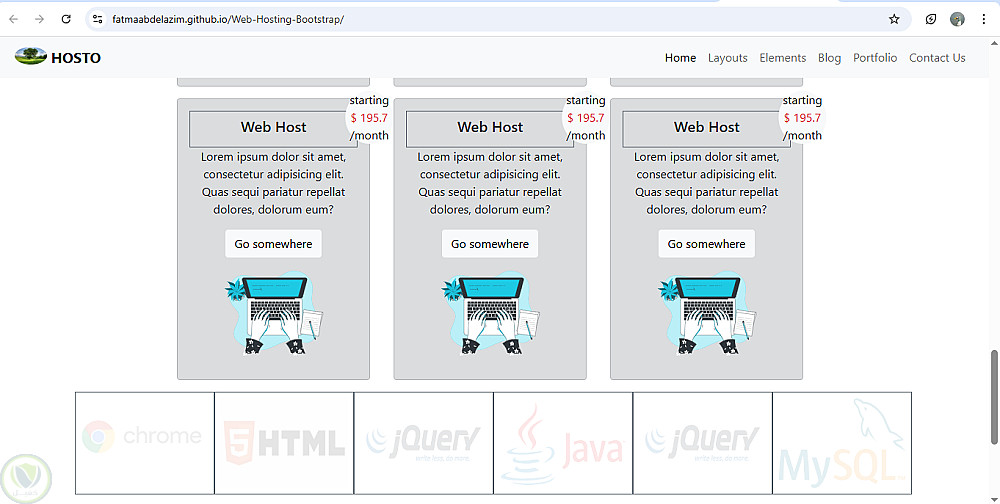Click the MySQL logo tile
1000x504 pixels.
pos(842,443)
